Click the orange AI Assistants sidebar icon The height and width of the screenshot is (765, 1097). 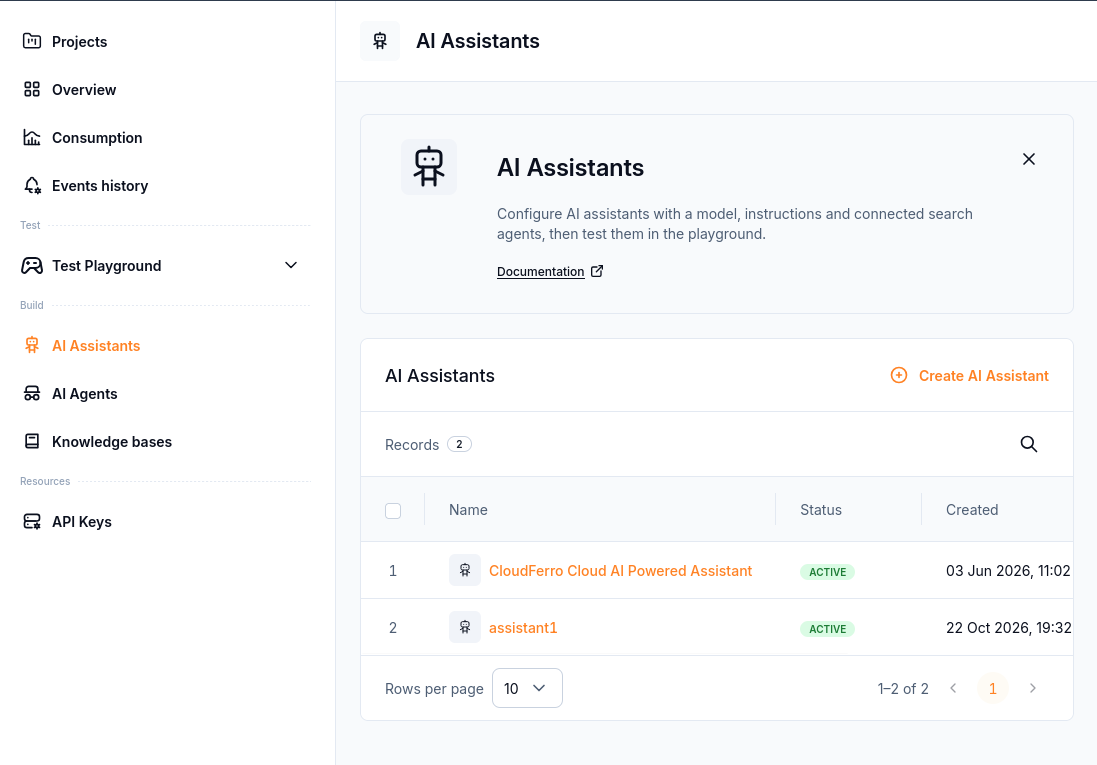31,345
